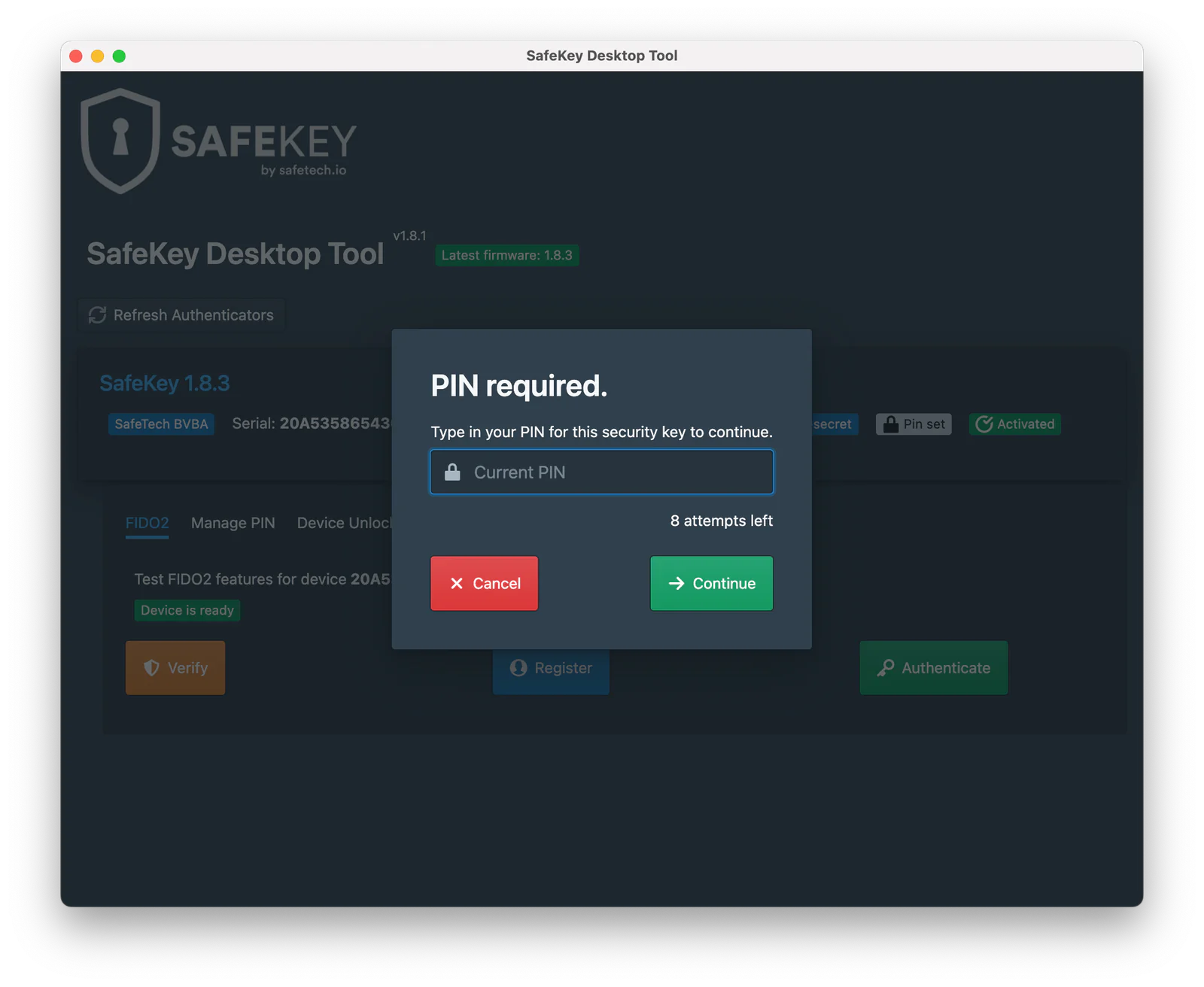Click the SafeTech BVBA badge
The width and height of the screenshot is (1204, 987).
[161, 424]
